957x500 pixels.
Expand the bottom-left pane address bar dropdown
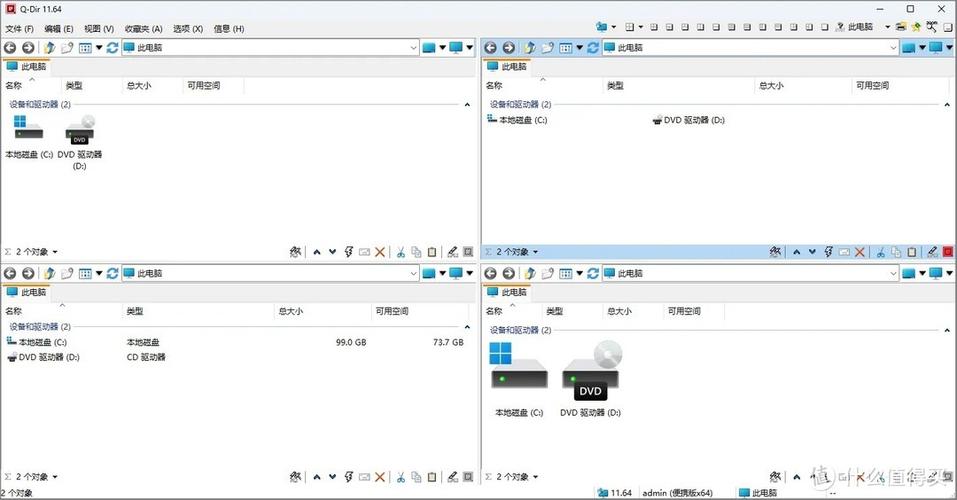tap(413, 274)
